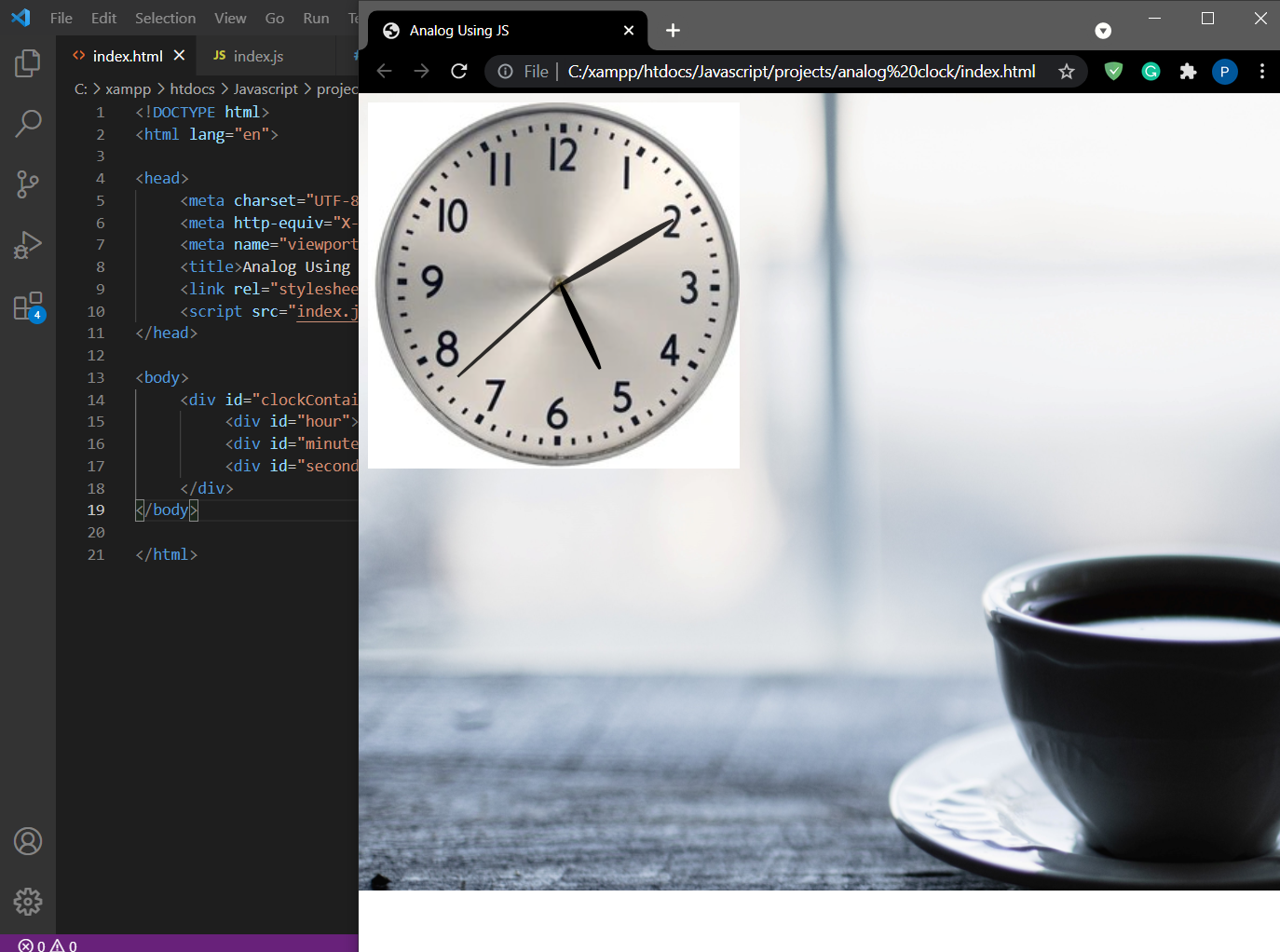
Task: Open the Accounts icon in activity bar
Action: pyautogui.click(x=28, y=841)
